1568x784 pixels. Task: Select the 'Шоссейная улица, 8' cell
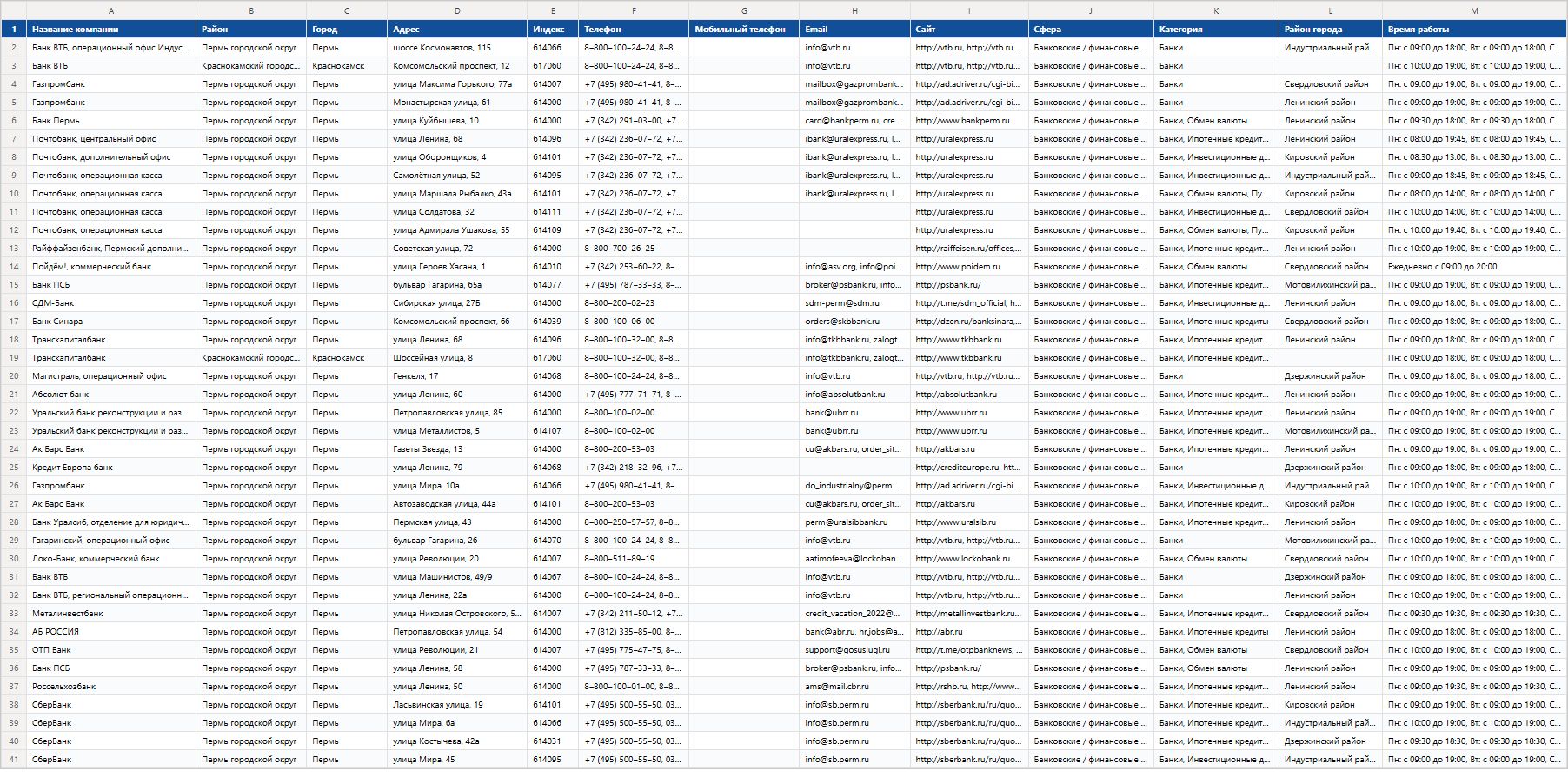(457, 358)
